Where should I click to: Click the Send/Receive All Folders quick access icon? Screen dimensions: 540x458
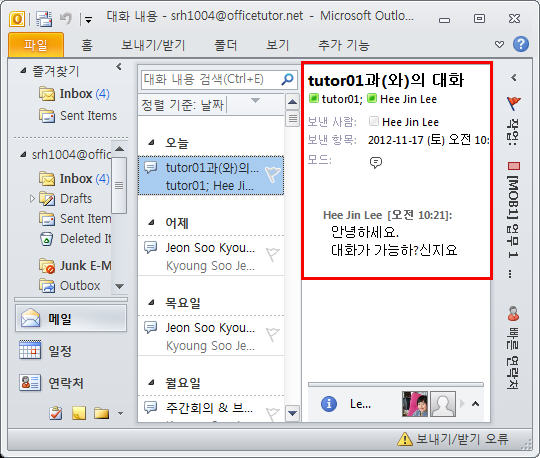44,19
